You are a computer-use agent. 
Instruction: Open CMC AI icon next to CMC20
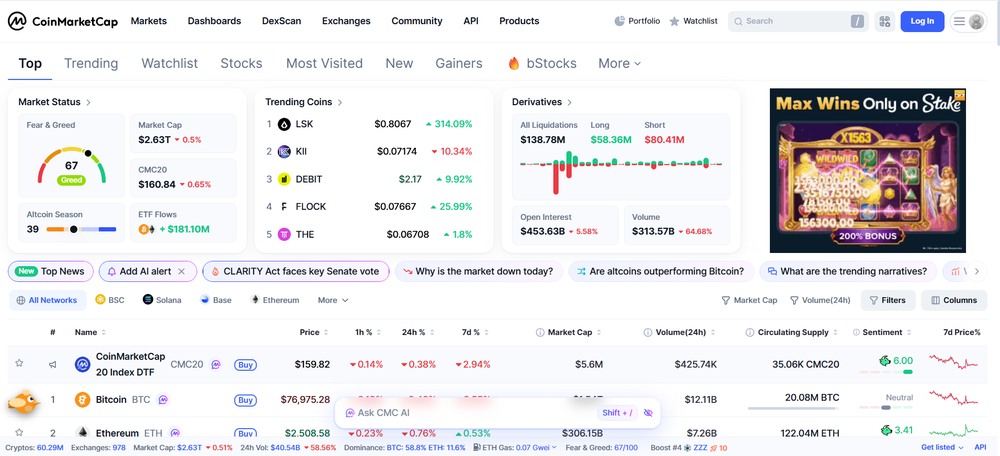click(x=216, y=364)
